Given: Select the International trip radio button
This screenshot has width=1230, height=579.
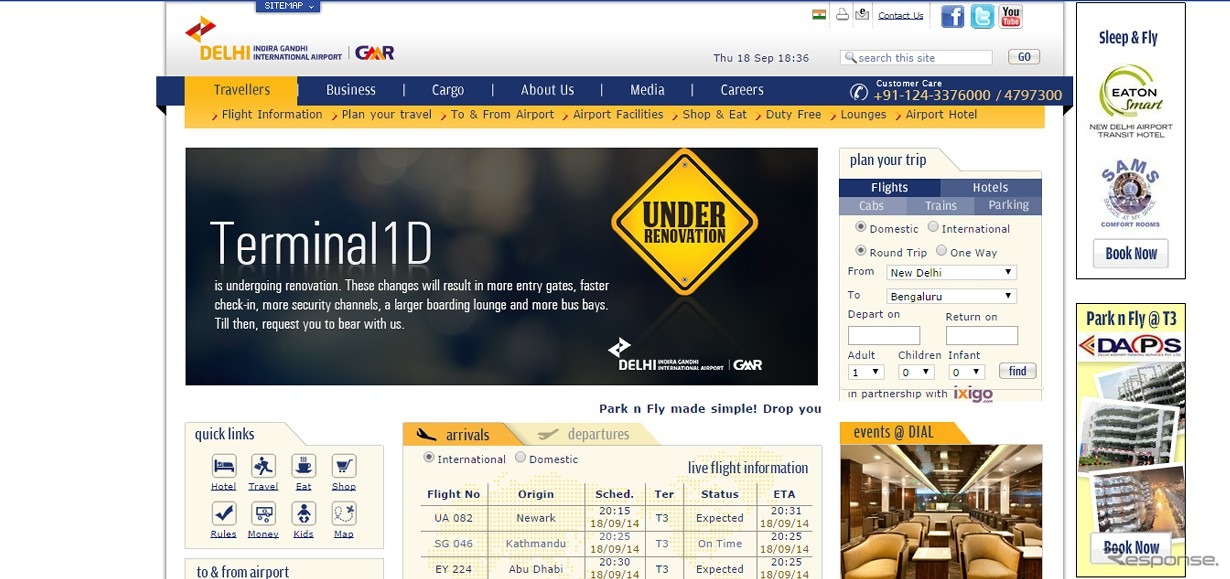Looking at the screenshot, I should [x=933, y=227].
